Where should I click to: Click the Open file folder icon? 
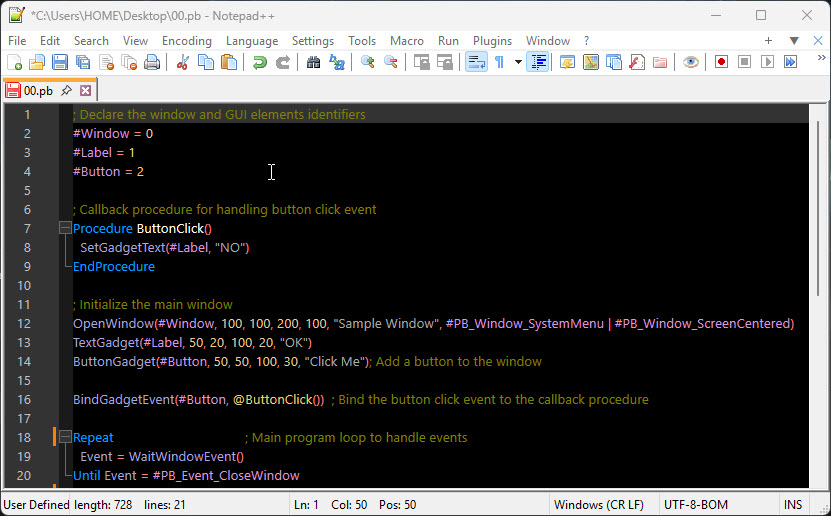(x=37, y=63)
